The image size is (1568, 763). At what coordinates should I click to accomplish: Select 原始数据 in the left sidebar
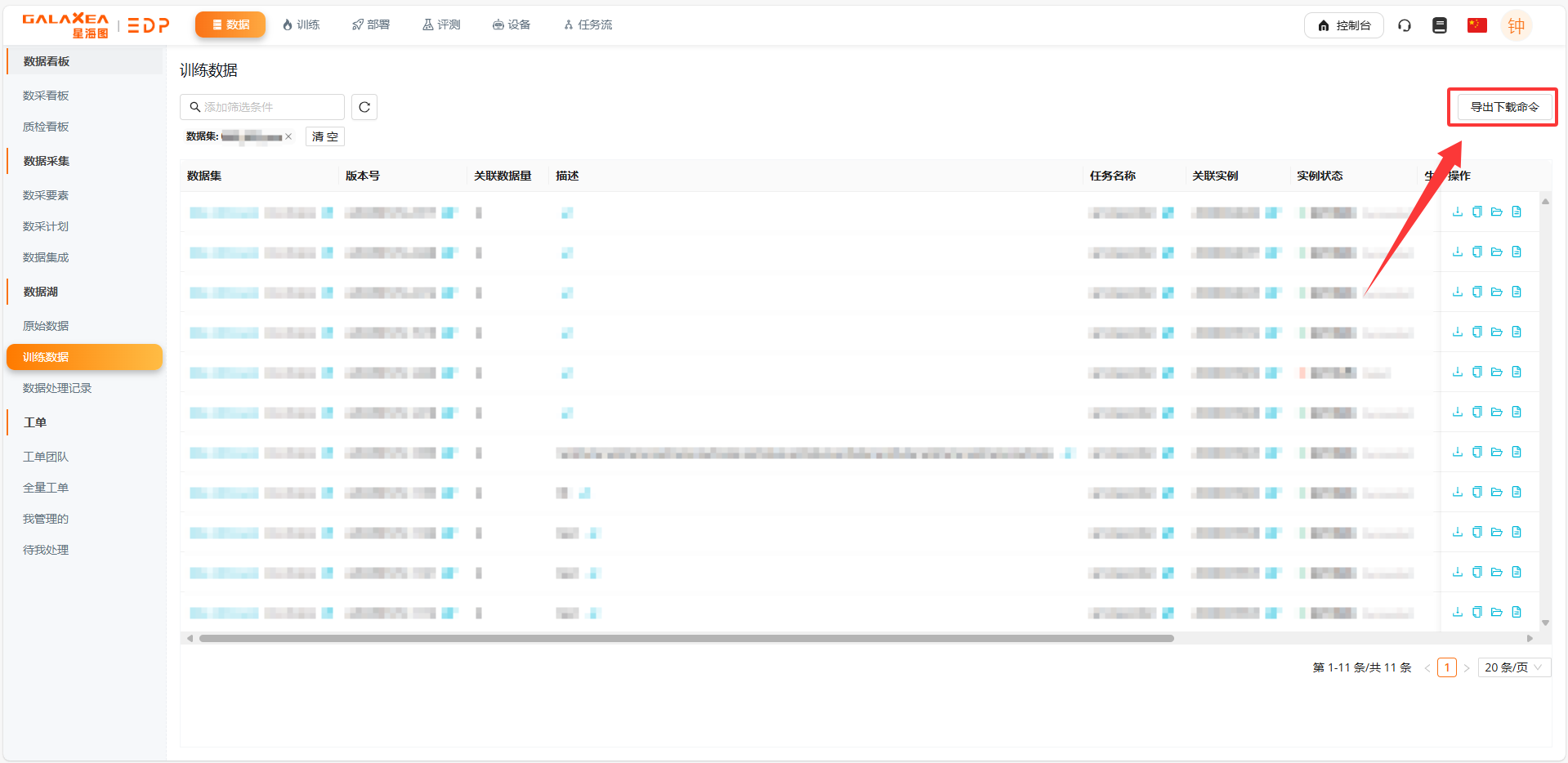46,326
